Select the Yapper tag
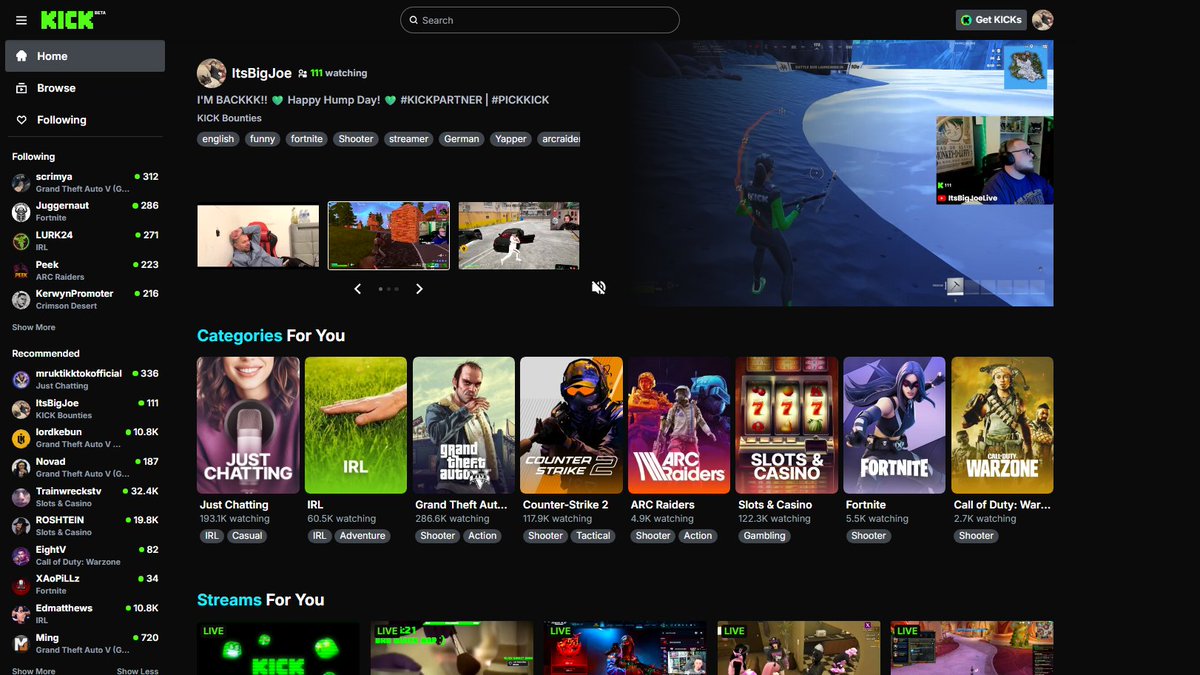This screenshot has width=1200, height=675. point(511,139)
